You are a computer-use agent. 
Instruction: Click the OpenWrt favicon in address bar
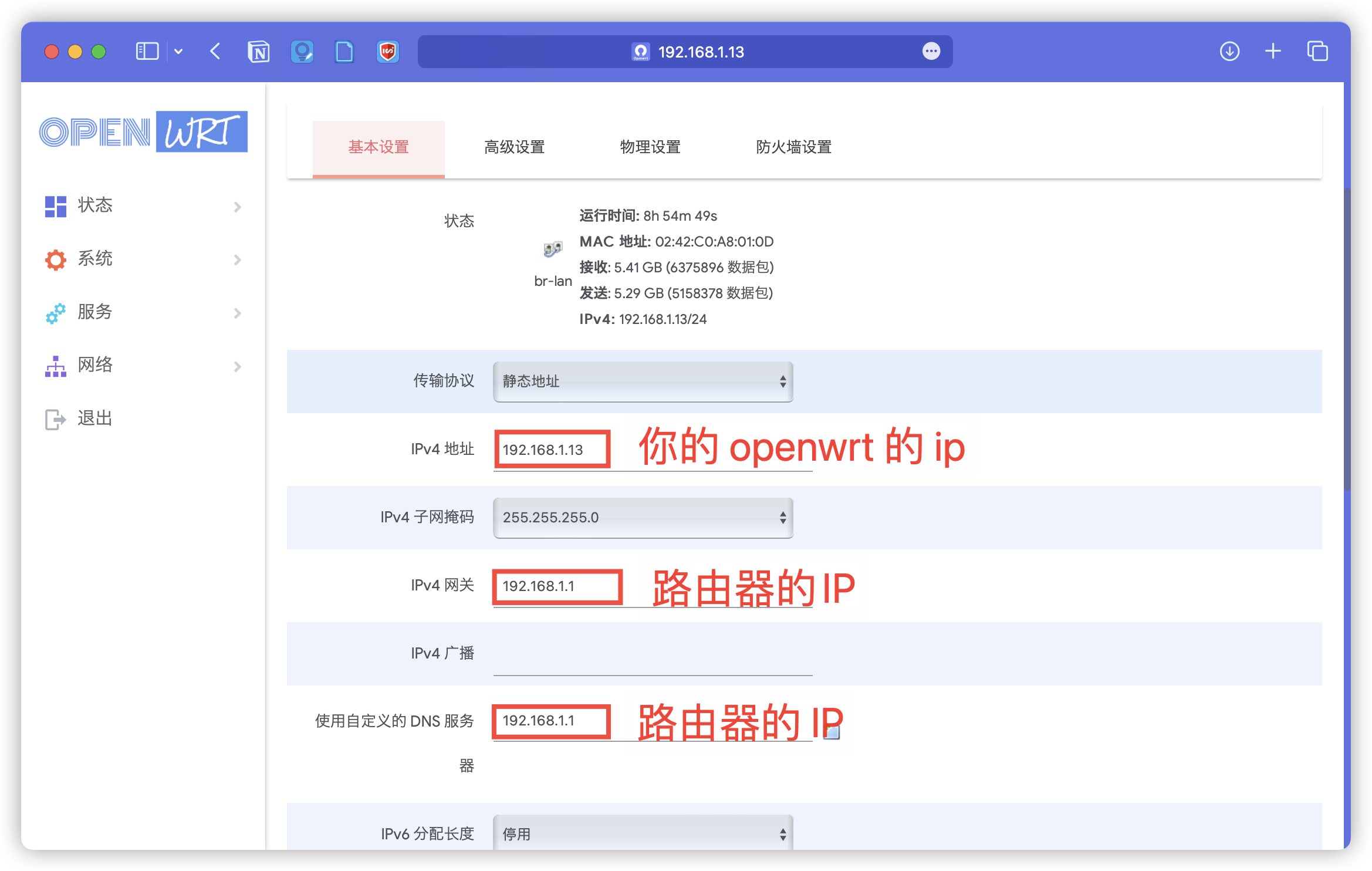[x=641, y=52]
